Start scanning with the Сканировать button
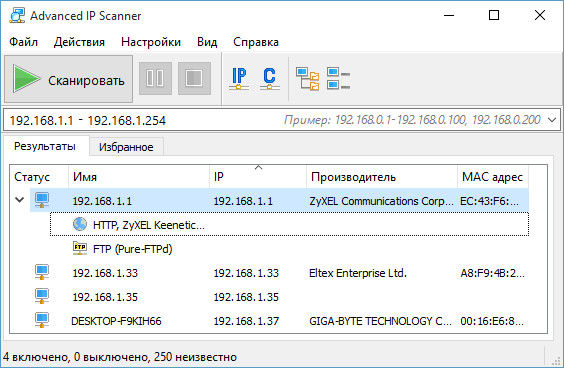 [x=68, y=79]
